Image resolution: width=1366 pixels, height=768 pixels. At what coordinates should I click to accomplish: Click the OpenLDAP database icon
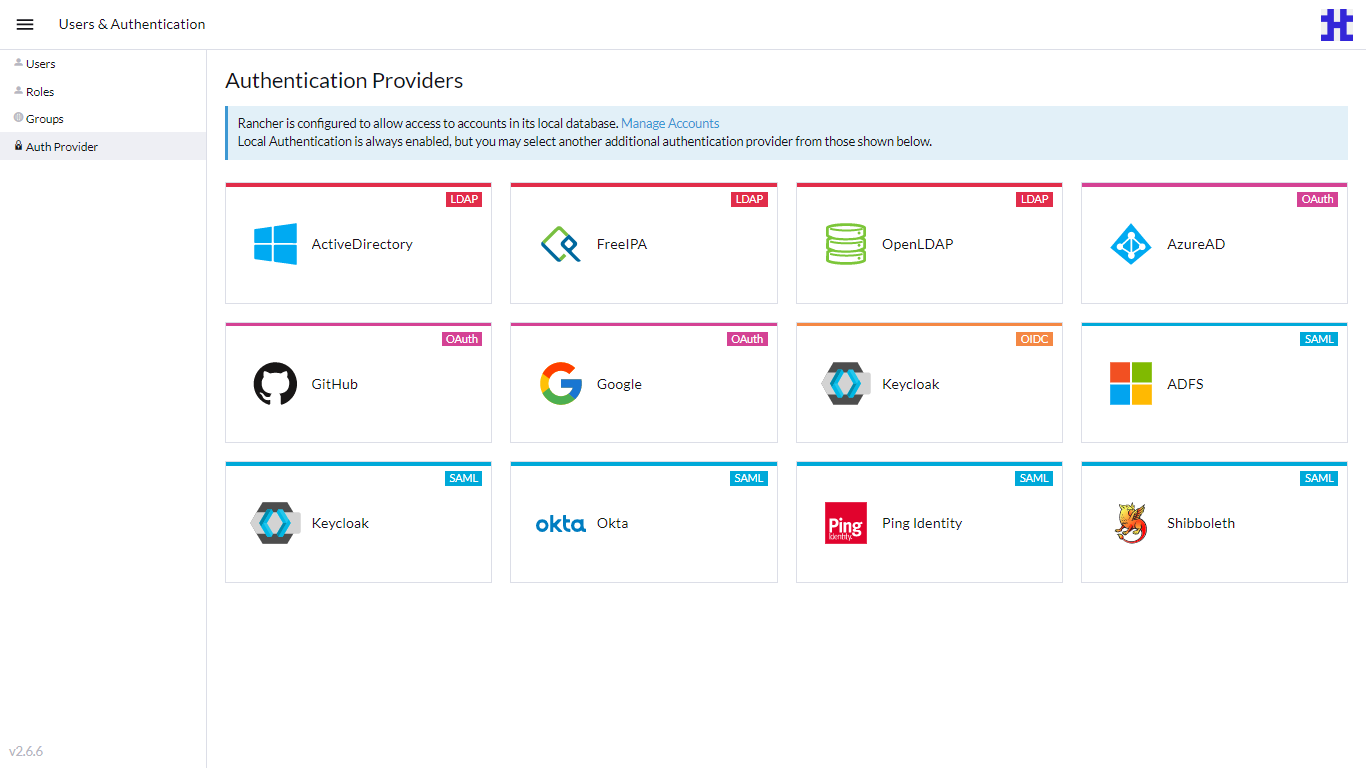pos(846,244)
